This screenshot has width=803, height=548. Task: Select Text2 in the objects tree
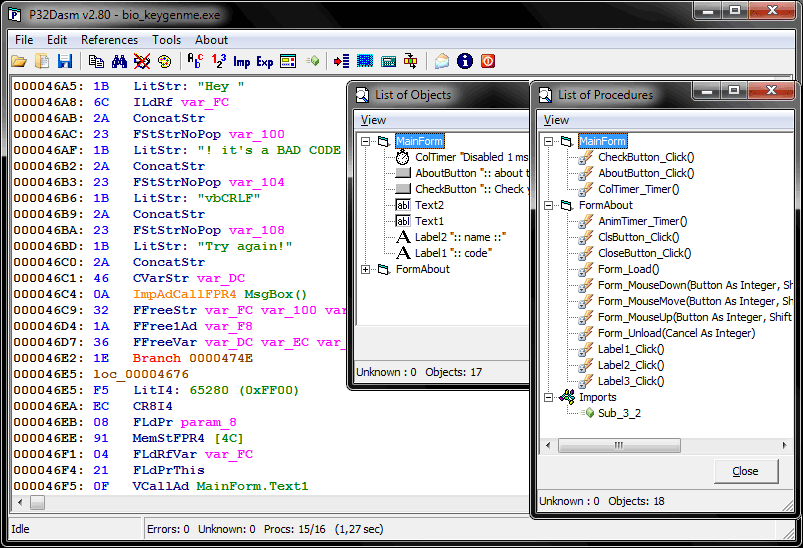tap(430, 205)
